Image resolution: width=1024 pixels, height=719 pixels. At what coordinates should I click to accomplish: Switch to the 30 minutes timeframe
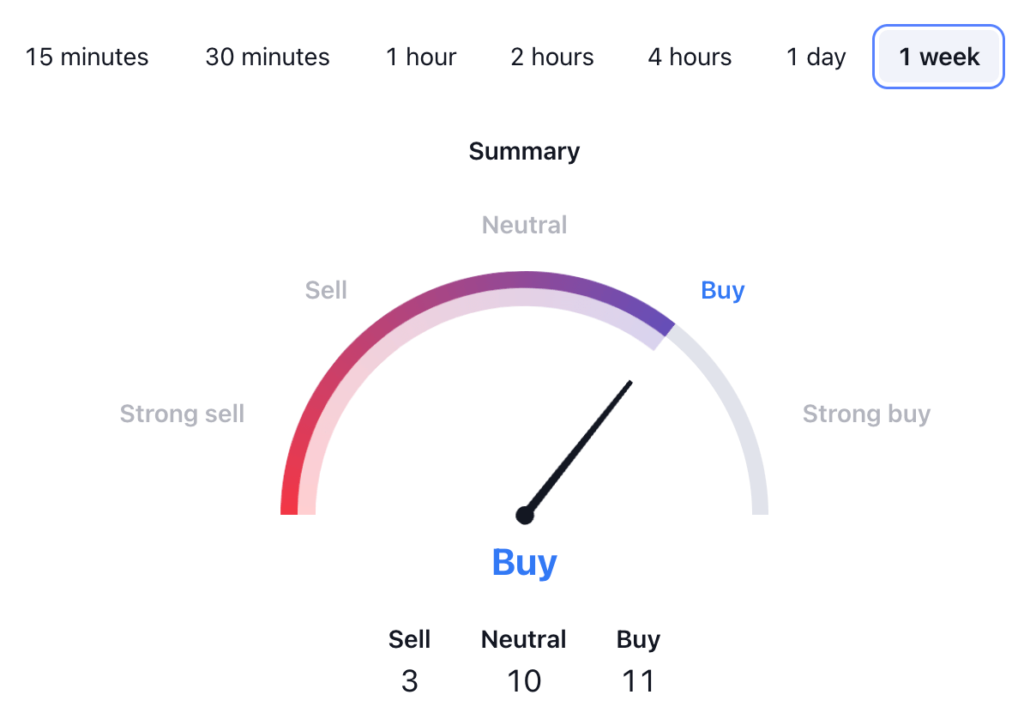click(267, 57)
